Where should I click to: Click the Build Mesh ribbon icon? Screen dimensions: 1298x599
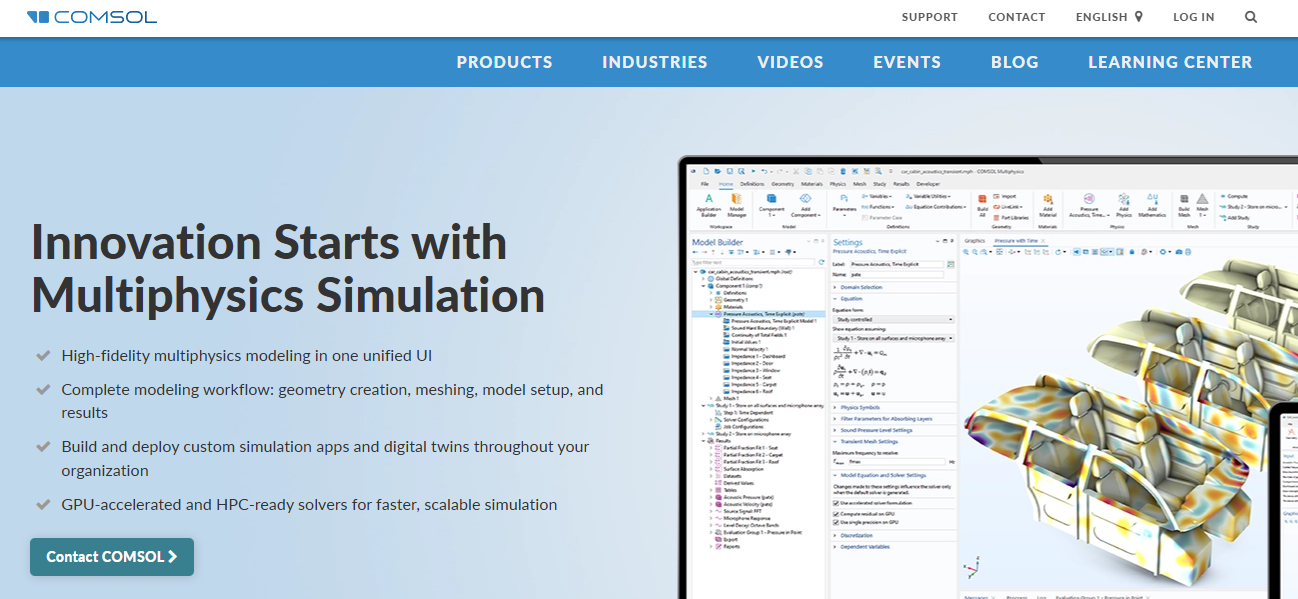[1184, 205]
